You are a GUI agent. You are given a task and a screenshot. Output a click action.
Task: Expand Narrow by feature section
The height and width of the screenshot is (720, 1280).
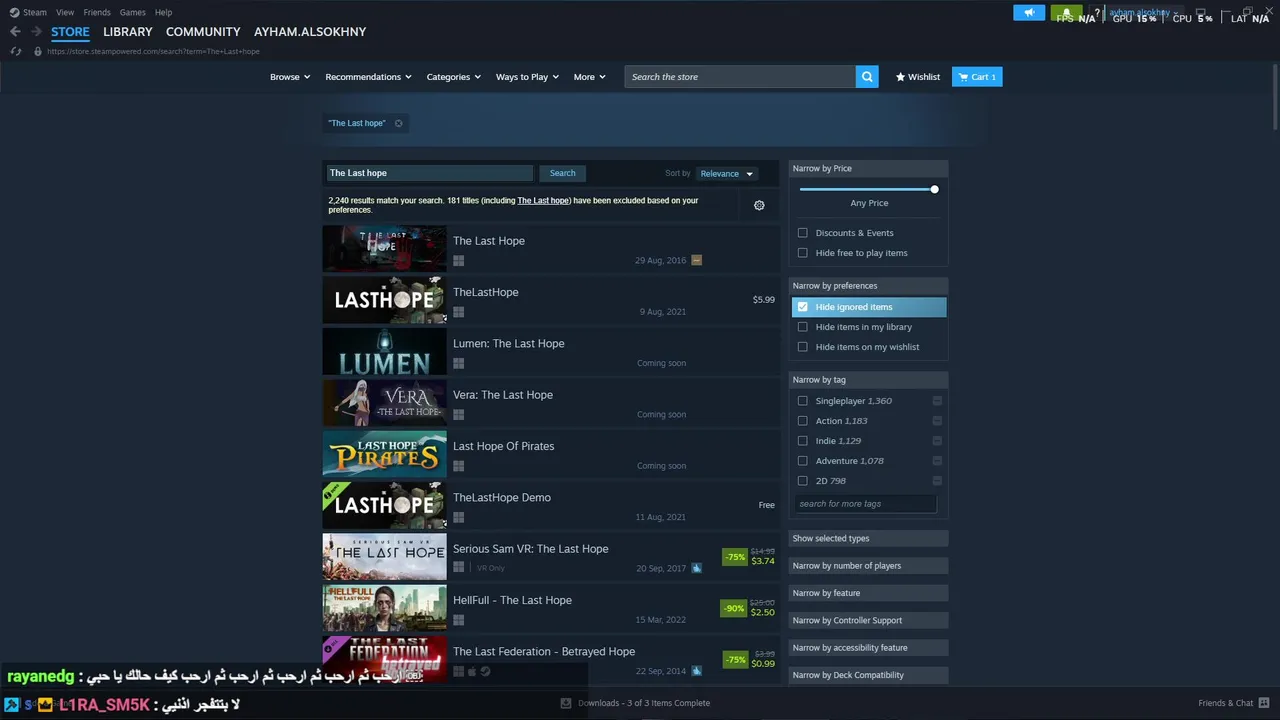868,593
